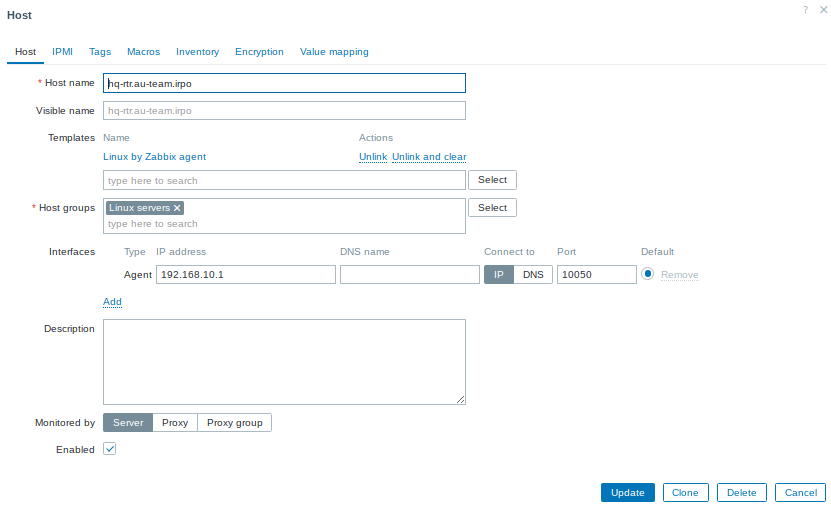Switch to the Macros tab

tap(143, 52)
